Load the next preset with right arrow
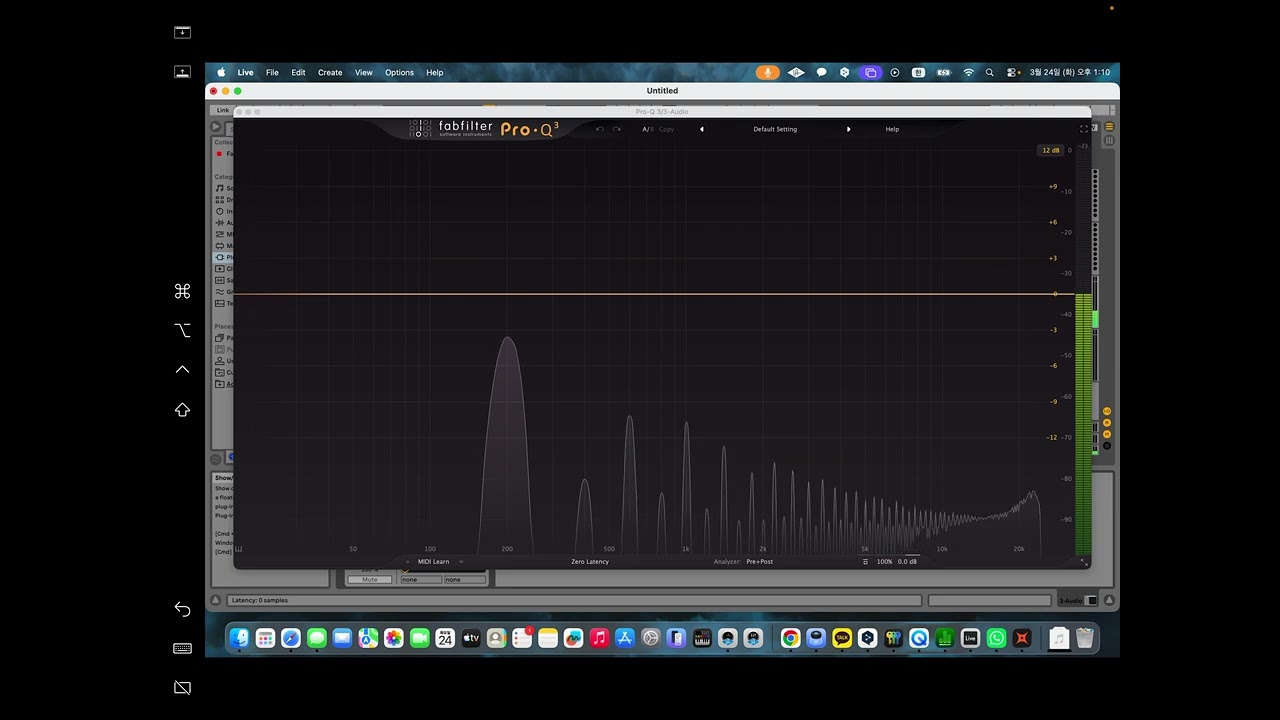This screenshot has width=1280, height=720. [x=849, y=129]
